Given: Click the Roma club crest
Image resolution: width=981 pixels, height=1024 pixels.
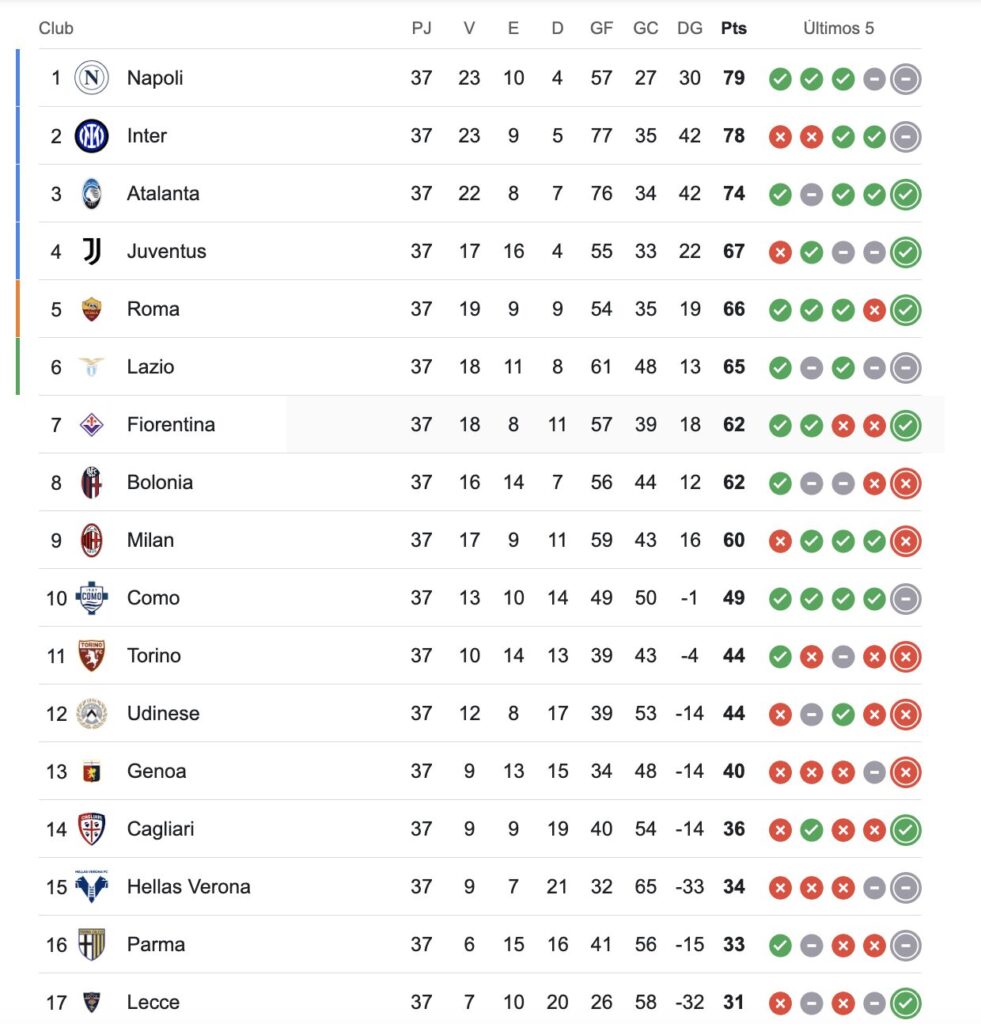Looking at the screenshot, I should tap(91, 309).
